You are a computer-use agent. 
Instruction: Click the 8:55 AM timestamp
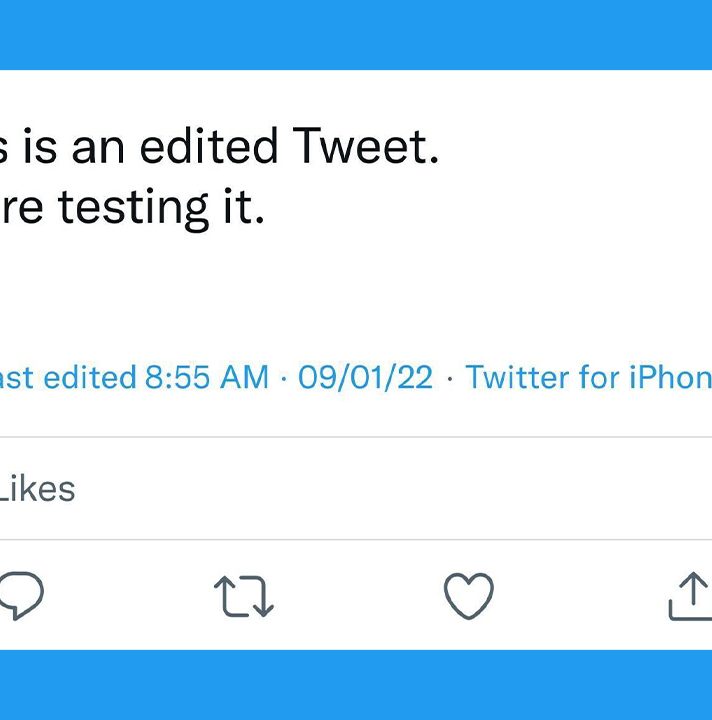click(207, 377)
